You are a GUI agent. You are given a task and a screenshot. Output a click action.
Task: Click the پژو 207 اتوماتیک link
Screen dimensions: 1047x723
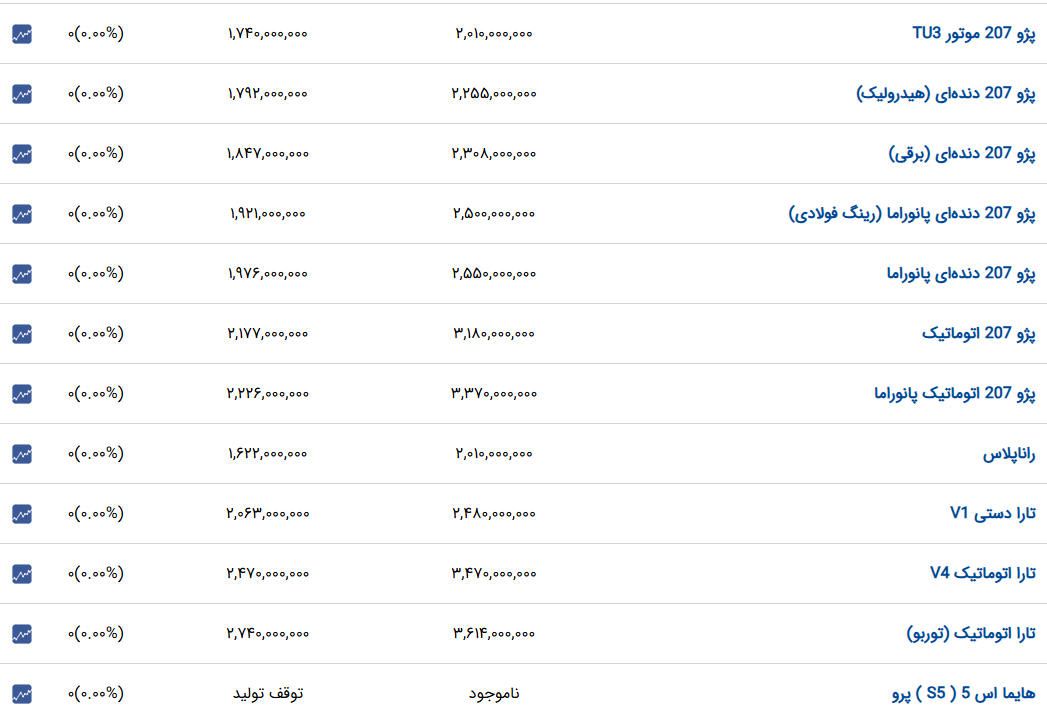[x=979, y=333]
